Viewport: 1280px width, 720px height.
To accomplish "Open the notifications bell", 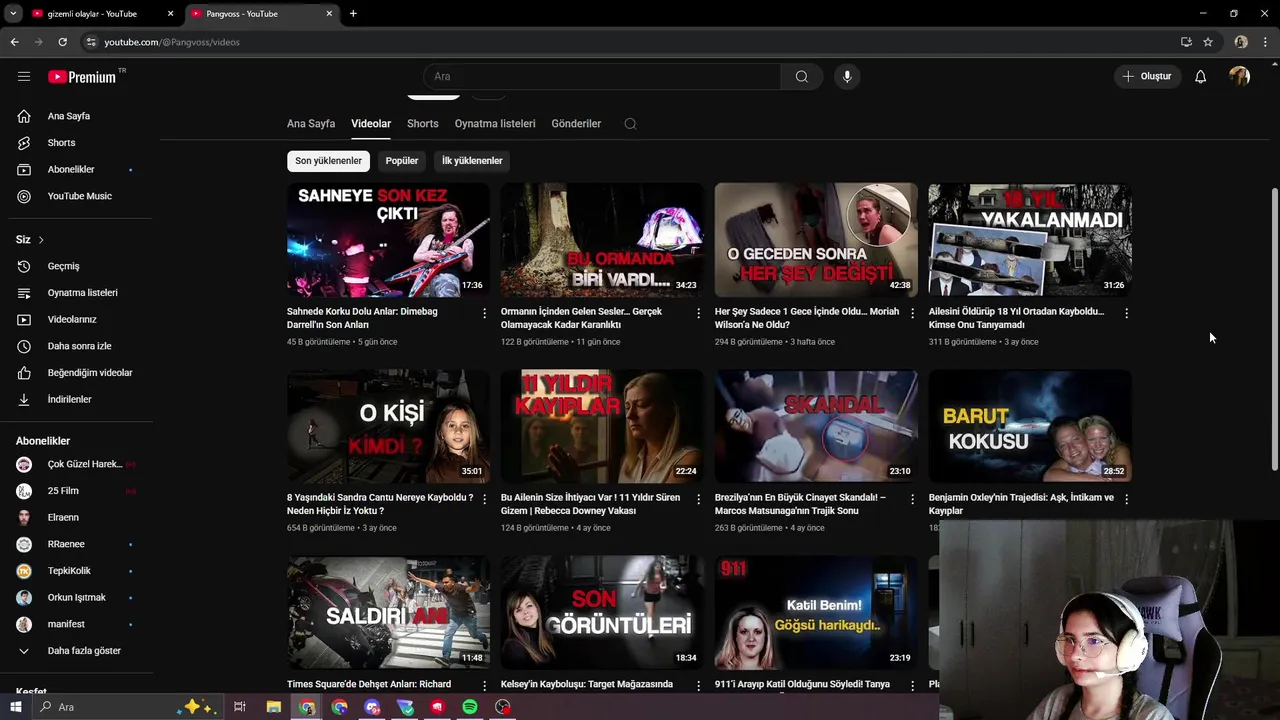I will pyautogui.click(x=1200, y=76).
